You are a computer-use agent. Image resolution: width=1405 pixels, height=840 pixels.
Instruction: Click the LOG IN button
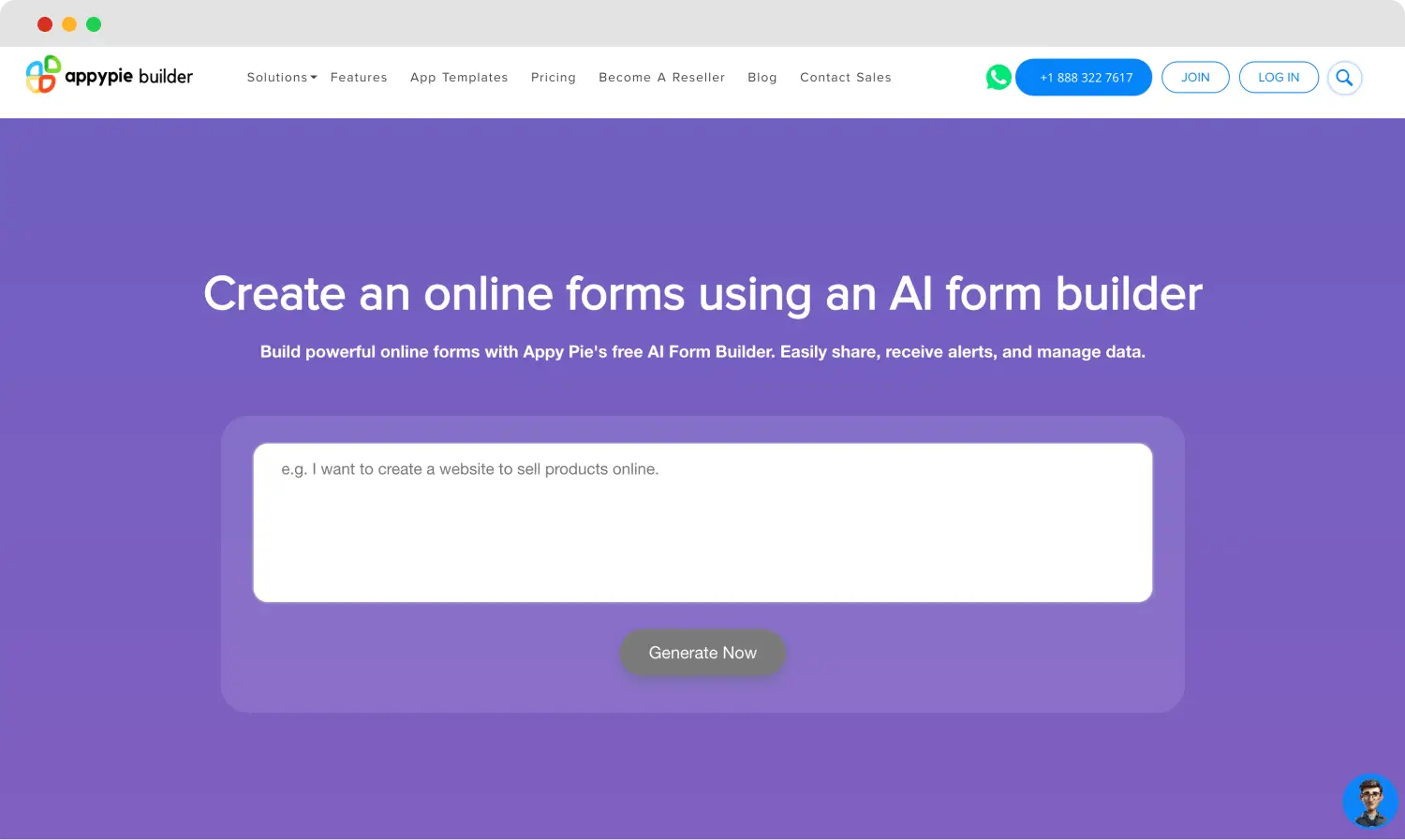point(1279,78)
